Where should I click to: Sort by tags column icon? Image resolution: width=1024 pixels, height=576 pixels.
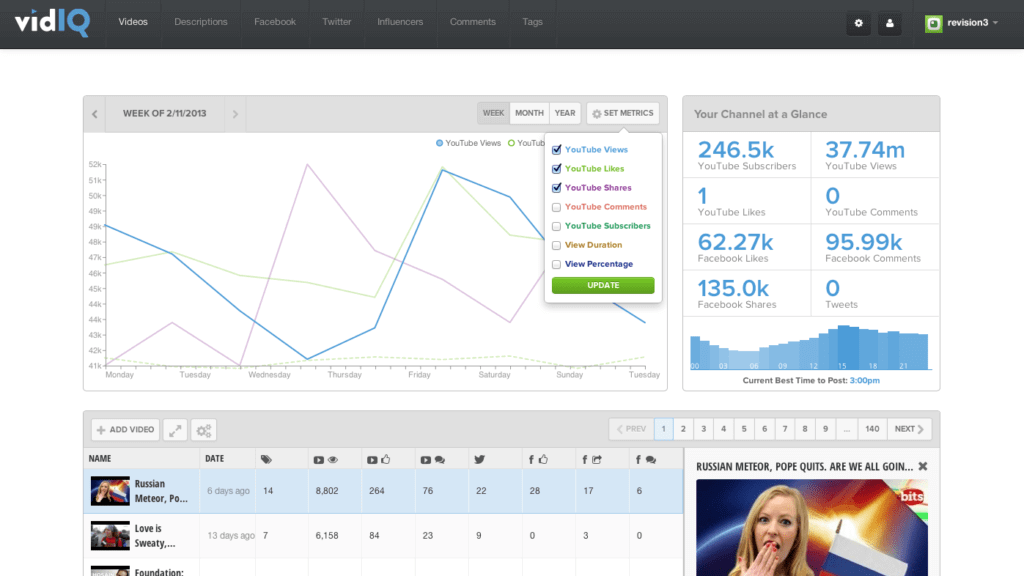tap(266, 459)
